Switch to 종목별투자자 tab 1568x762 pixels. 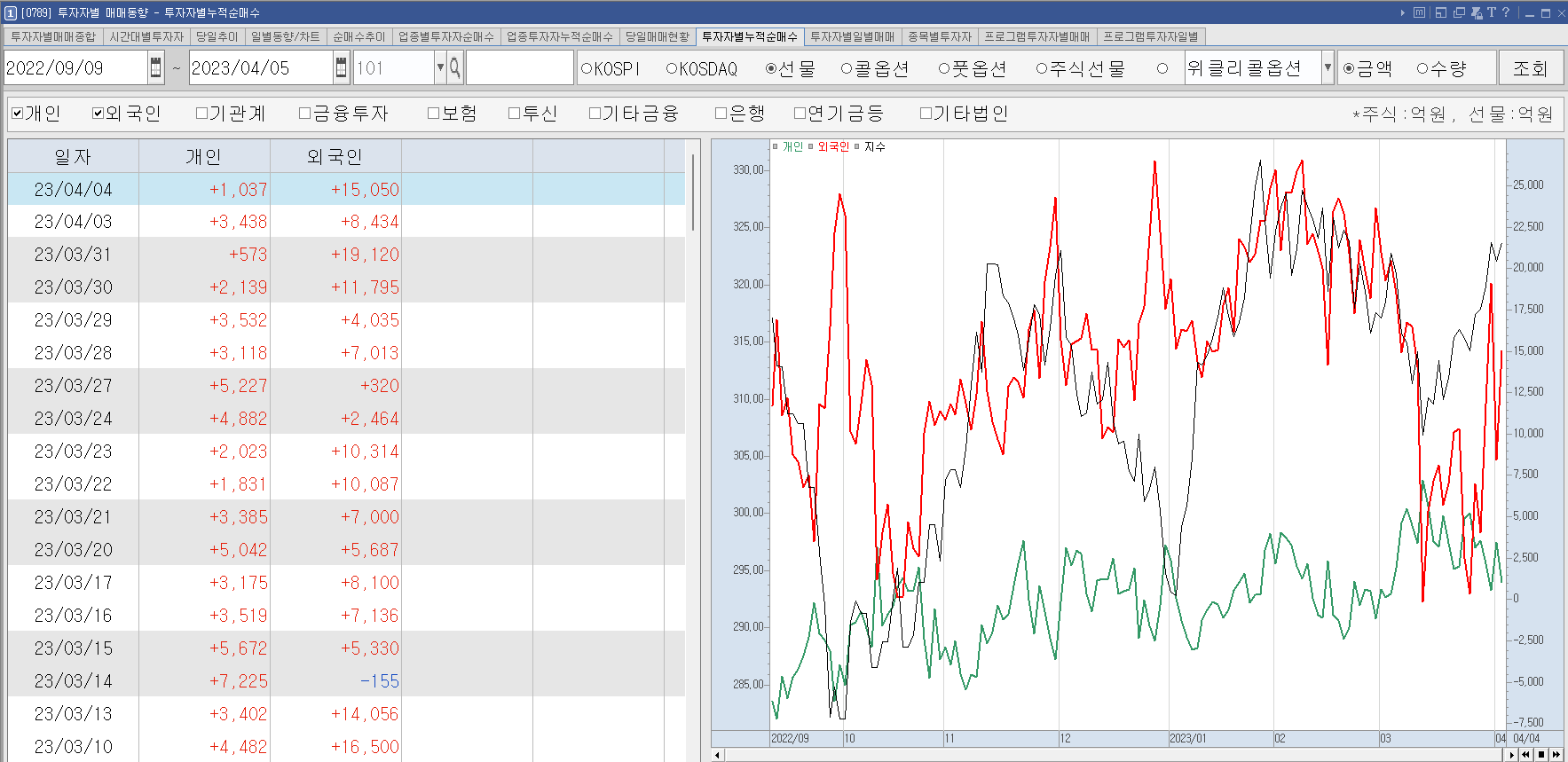[940, 37]
